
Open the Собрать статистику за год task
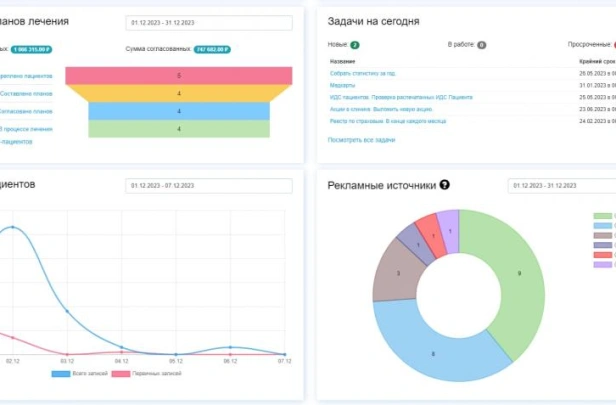pyautogui.click(x=363, y=73)
